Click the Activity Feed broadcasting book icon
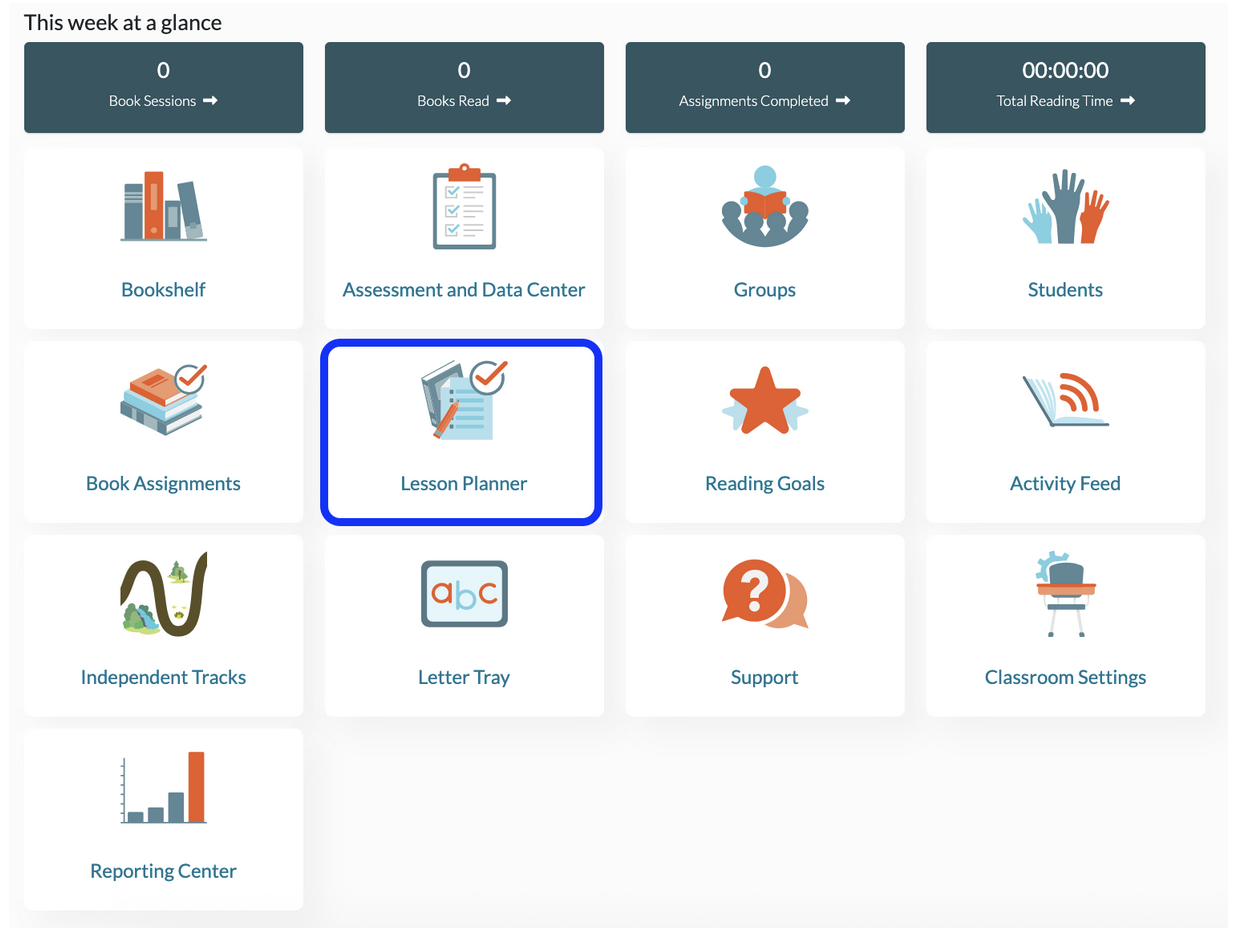 pos(1066,400)
